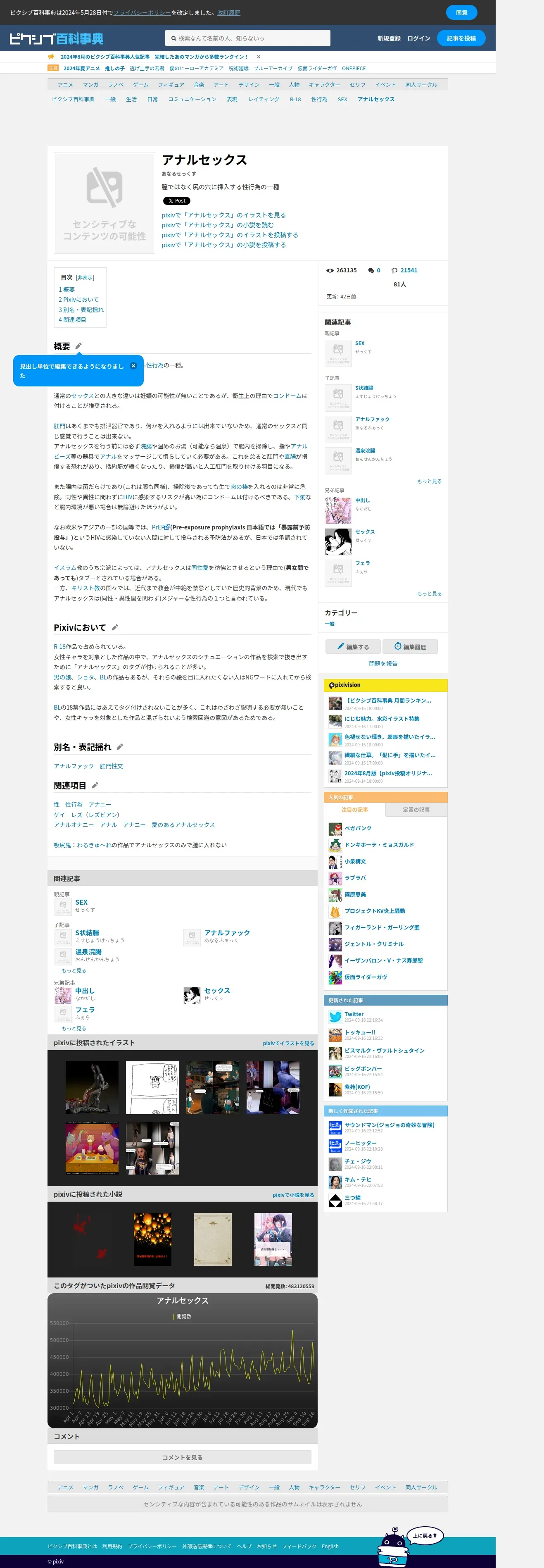Open the ゲーム category in top menu
This screenshot has width=544, height=1568.
pyautogui.click(x=140, y=85)
